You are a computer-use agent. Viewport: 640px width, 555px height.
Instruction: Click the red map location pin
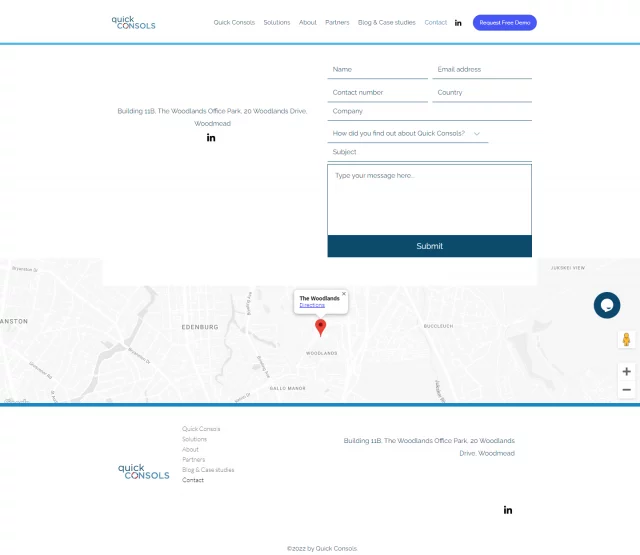click(320, 327)
